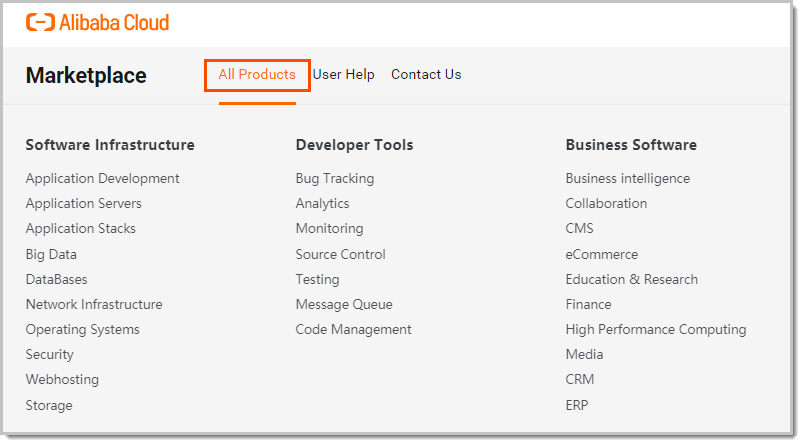This screenshot has width=803, height=445.
Task: Open Bug Tracking tools
Action: pyautogui.click(x=334, y=179)
